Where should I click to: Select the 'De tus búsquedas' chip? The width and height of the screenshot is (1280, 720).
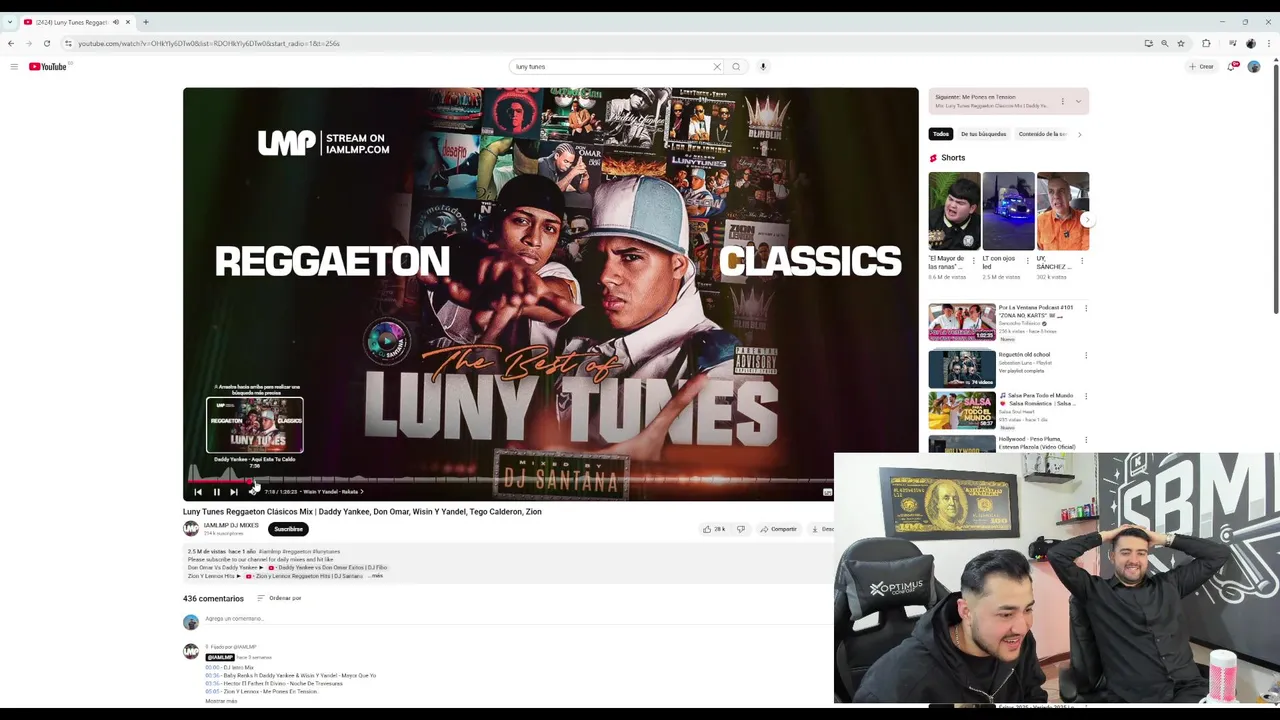[x=983, y=134]
